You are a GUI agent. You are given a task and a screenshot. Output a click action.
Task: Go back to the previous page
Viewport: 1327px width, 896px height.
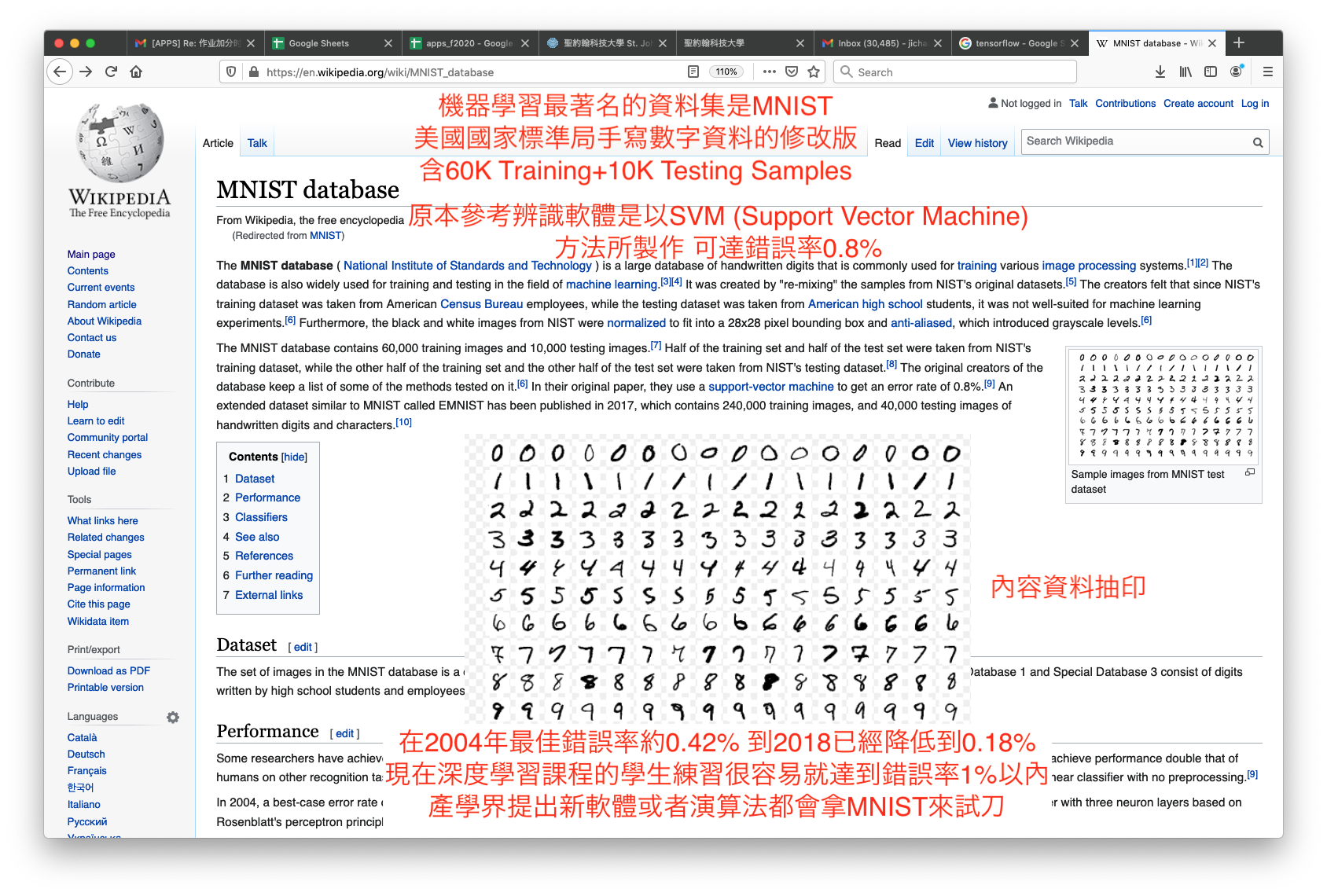click(x=60, y=72)
